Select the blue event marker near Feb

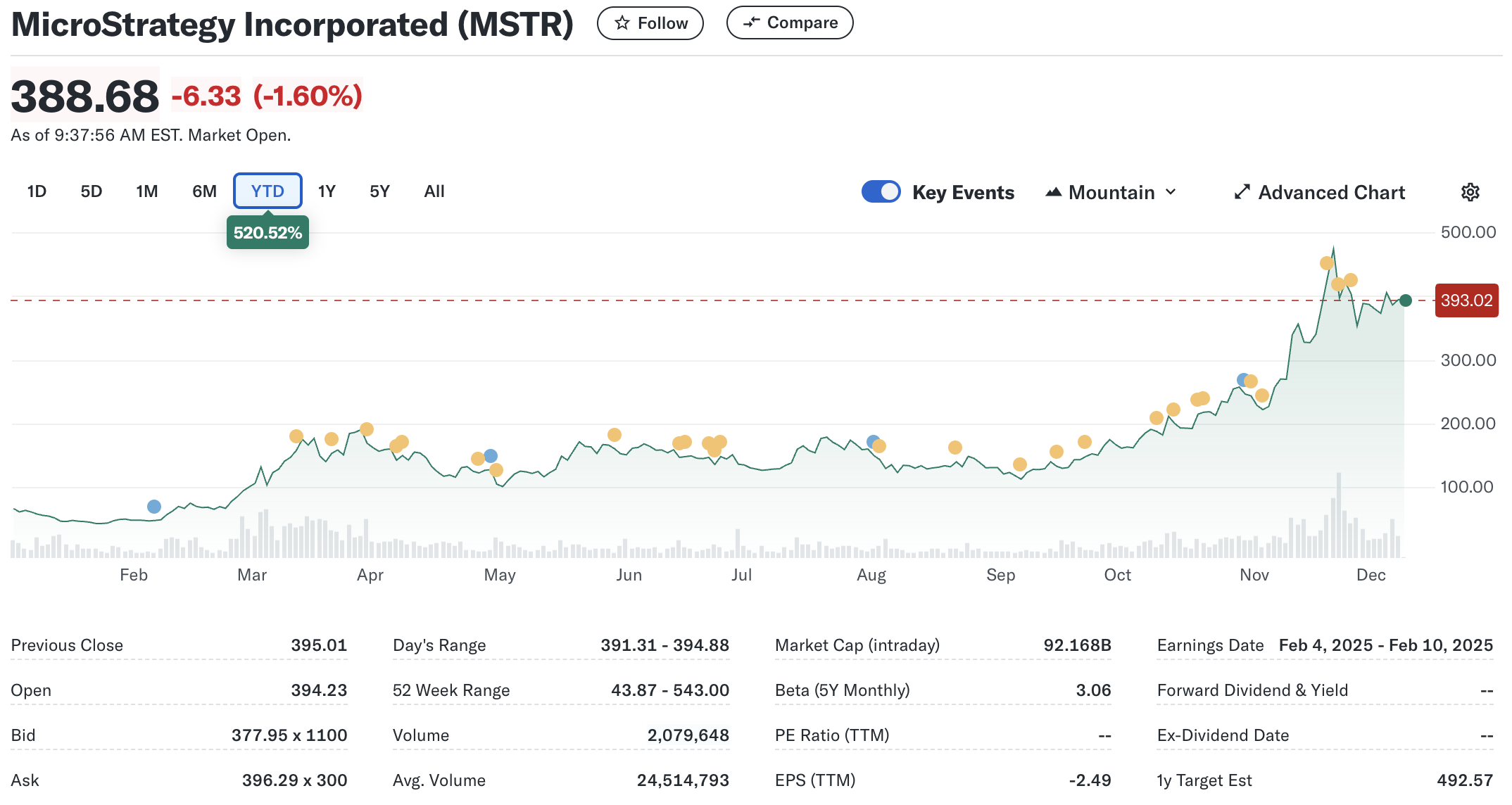[154, 506]
